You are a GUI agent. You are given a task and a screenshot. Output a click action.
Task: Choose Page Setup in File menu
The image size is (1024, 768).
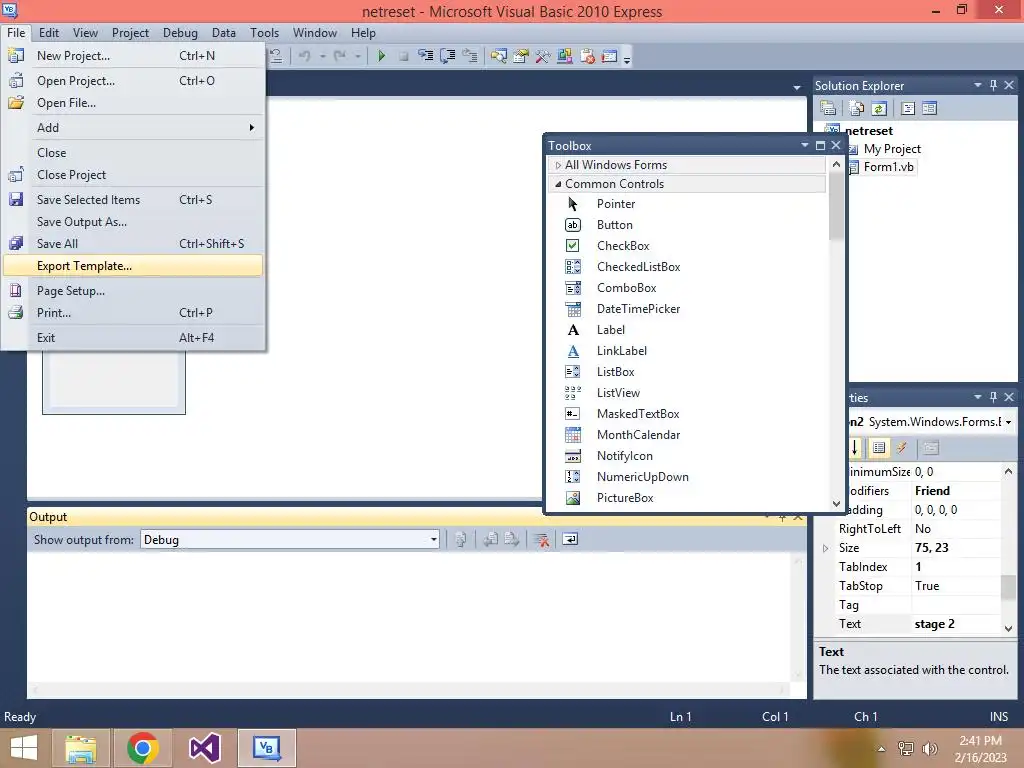point(133,291)
